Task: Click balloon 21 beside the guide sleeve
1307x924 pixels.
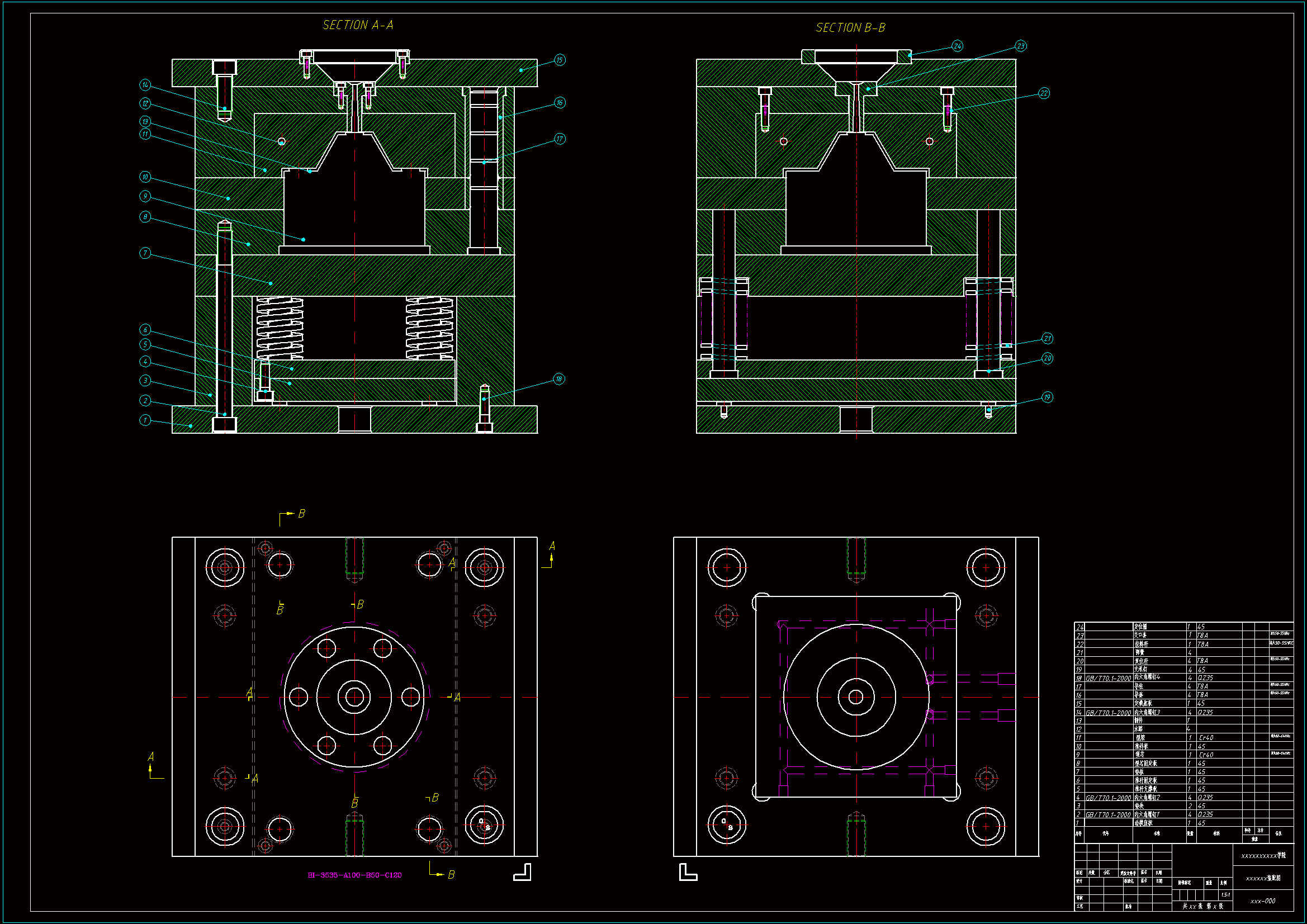Action: [1047, 339]
